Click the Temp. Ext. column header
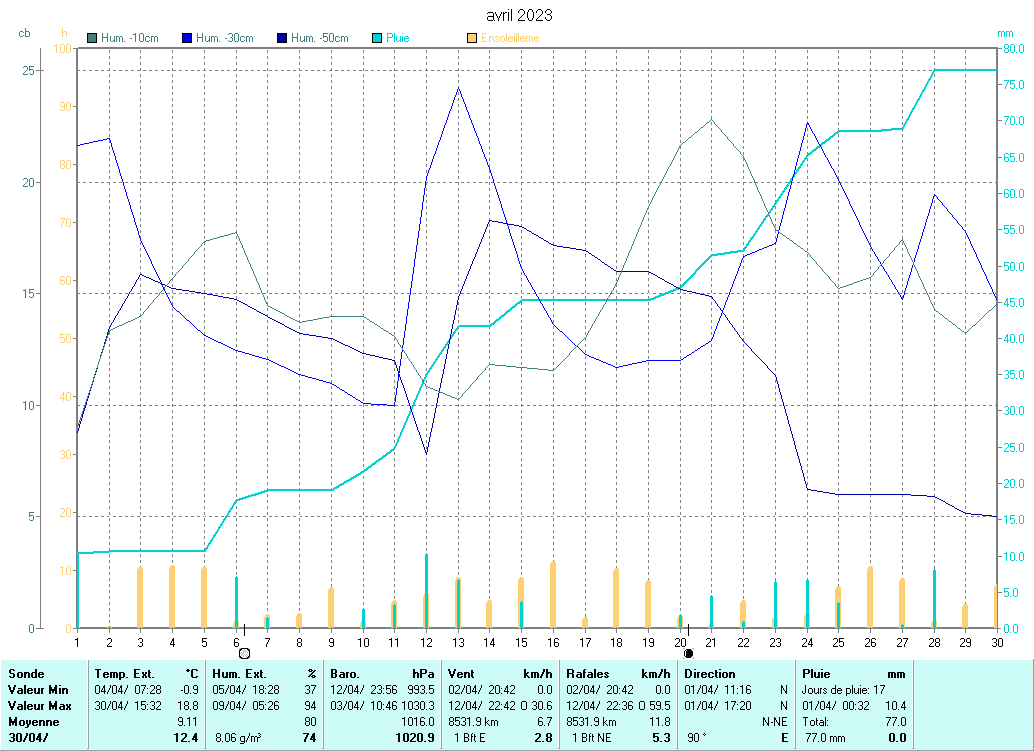This screenshot has height=751, width=1034. coord(124,674)
